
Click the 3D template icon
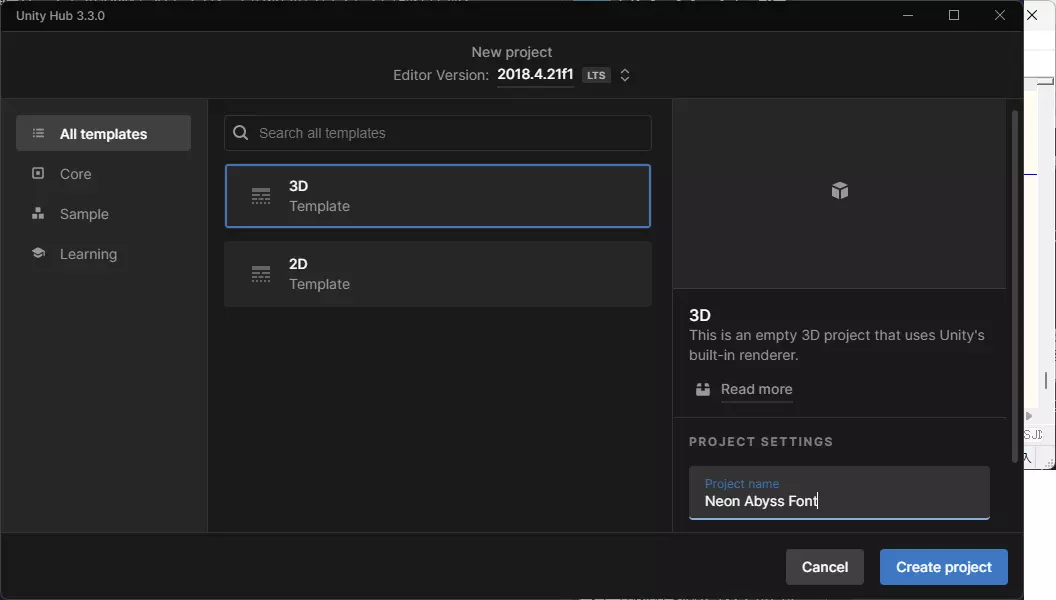(x=261, y=196)
